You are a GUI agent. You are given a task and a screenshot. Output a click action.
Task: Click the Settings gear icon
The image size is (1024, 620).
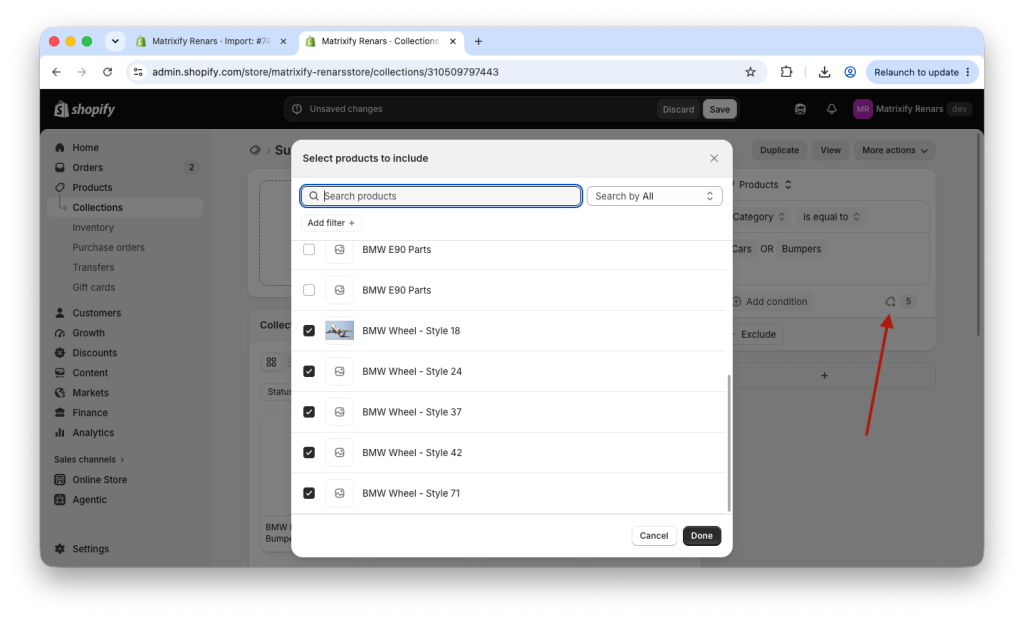pos(60,549)
